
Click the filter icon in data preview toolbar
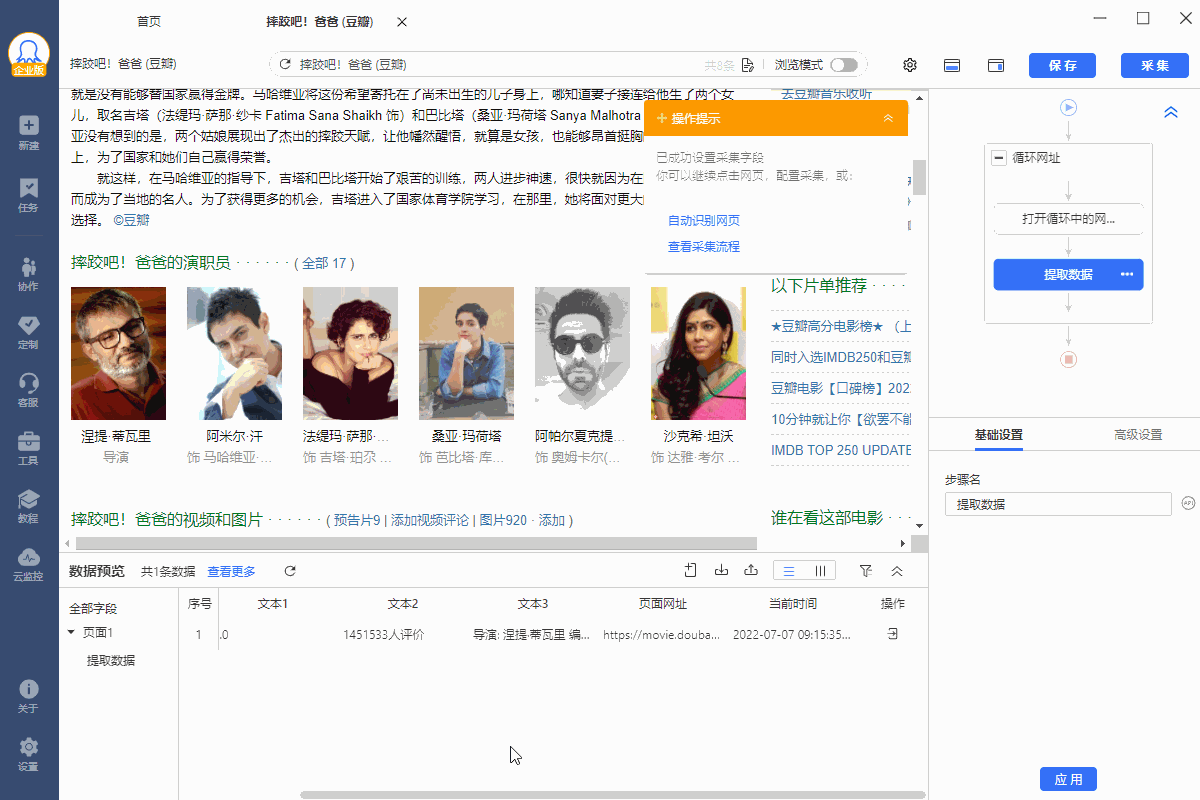(866, 571)
